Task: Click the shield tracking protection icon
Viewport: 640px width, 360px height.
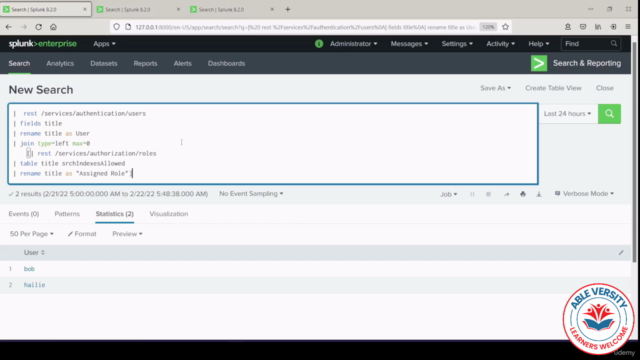Action: point(117,27)
